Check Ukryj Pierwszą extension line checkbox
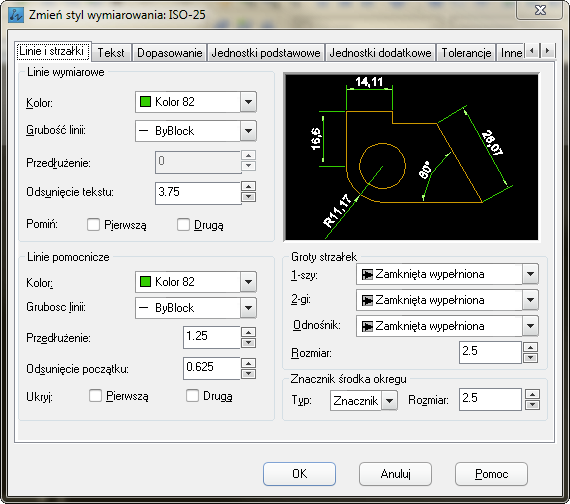570x504 pixels. click(95, 395)
